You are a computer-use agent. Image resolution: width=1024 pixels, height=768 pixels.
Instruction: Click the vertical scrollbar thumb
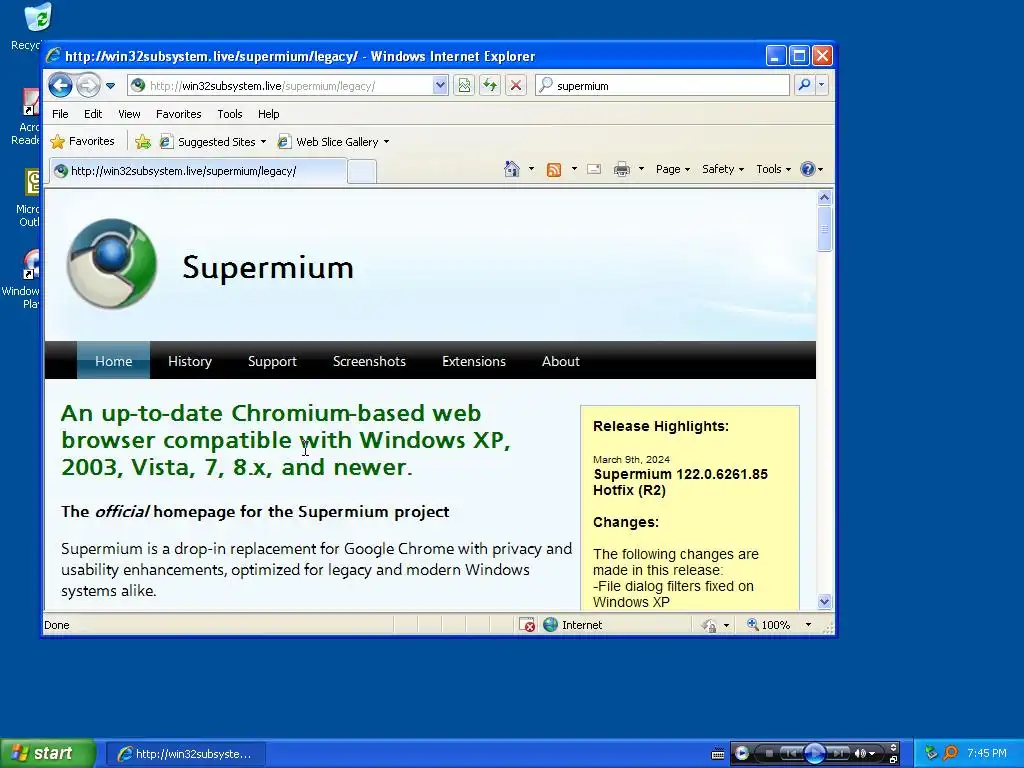coord(824,229)
